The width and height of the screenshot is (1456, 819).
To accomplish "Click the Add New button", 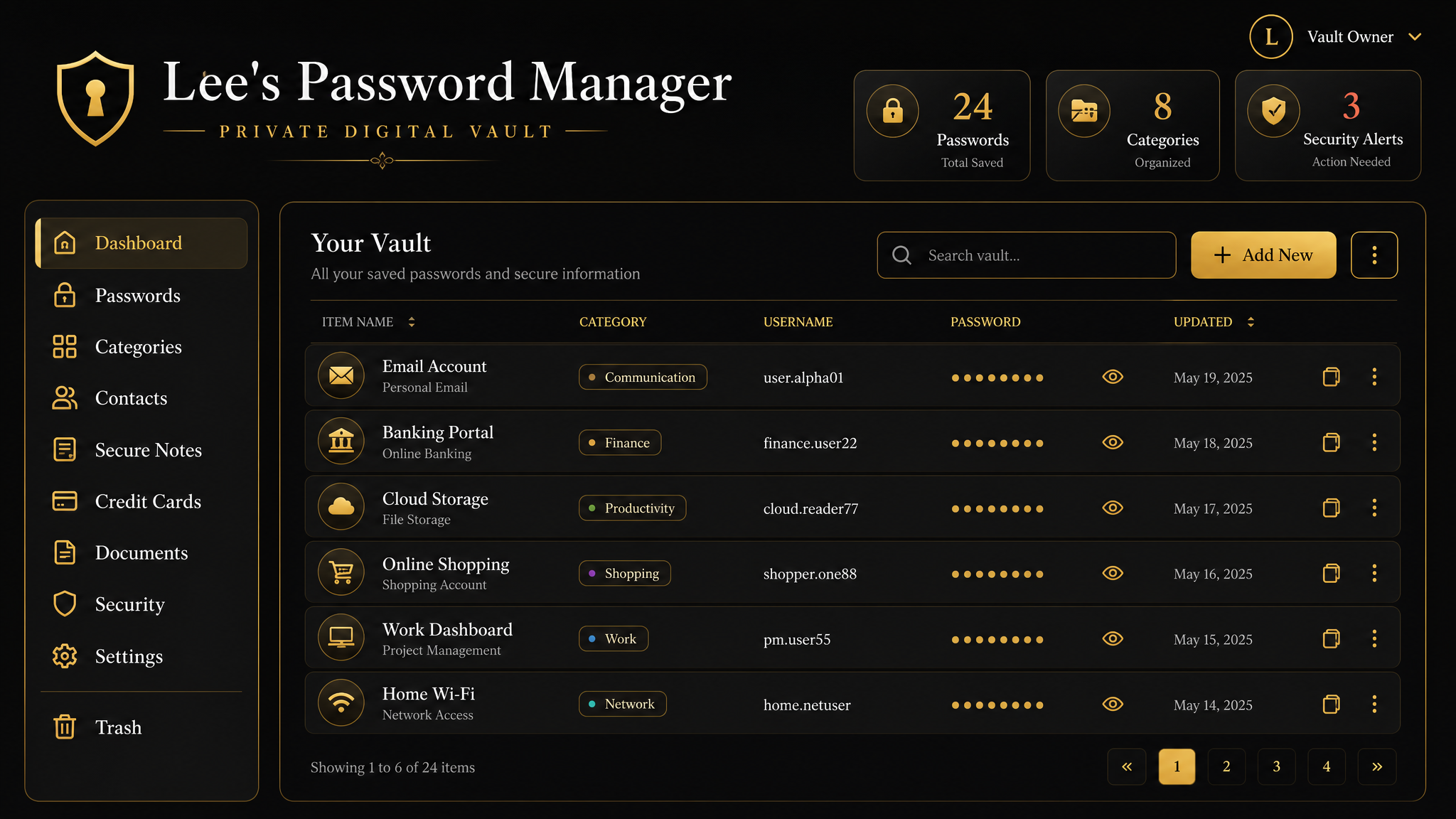I will pyautogui.click(x=1263, y=255).
